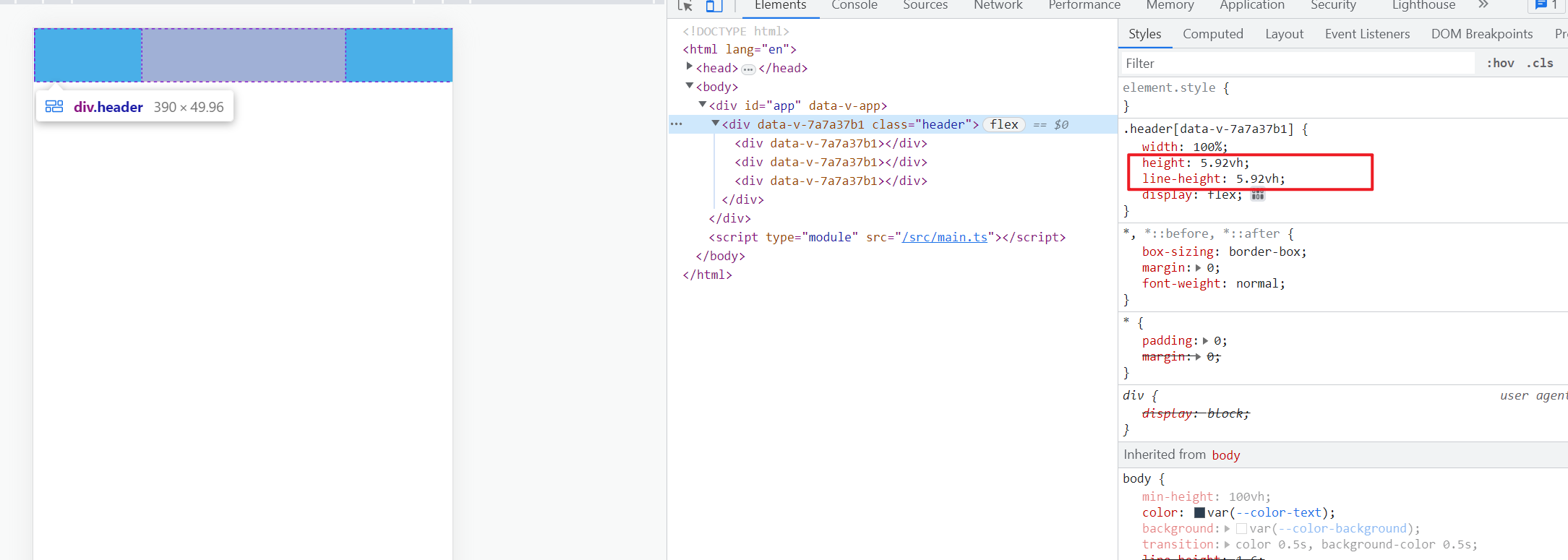Open the dark color swatch beside var(--color-text)

pos(1199,513)
